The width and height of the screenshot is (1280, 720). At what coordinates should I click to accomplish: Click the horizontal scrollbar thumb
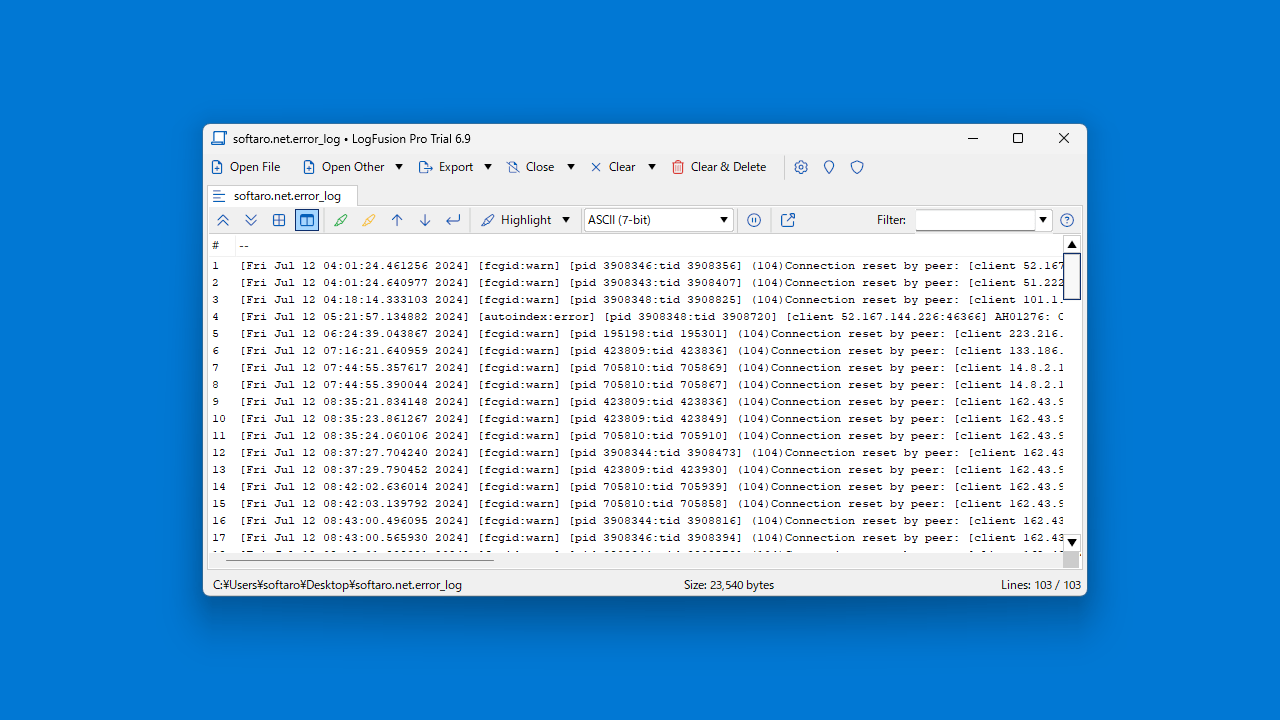coord(360,560)
